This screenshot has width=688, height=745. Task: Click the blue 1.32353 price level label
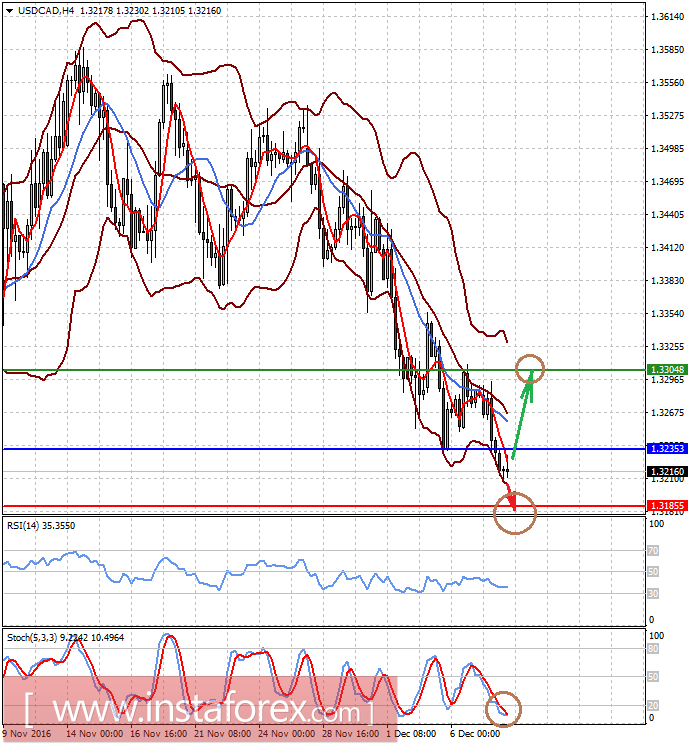pos(667,449)
